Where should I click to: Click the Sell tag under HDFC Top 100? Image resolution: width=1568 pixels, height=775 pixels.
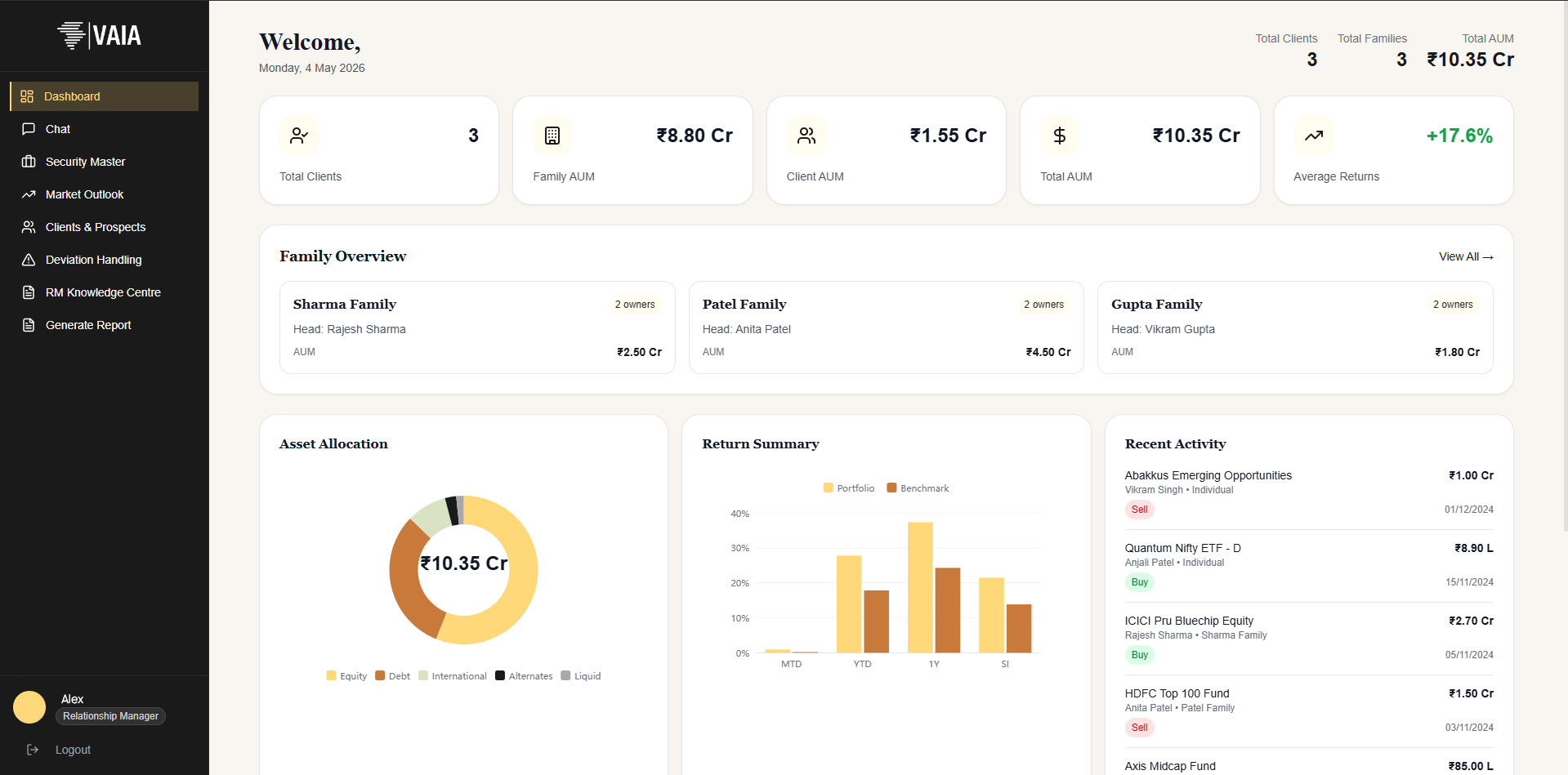pyautogui.click(x=1139, y=728)
